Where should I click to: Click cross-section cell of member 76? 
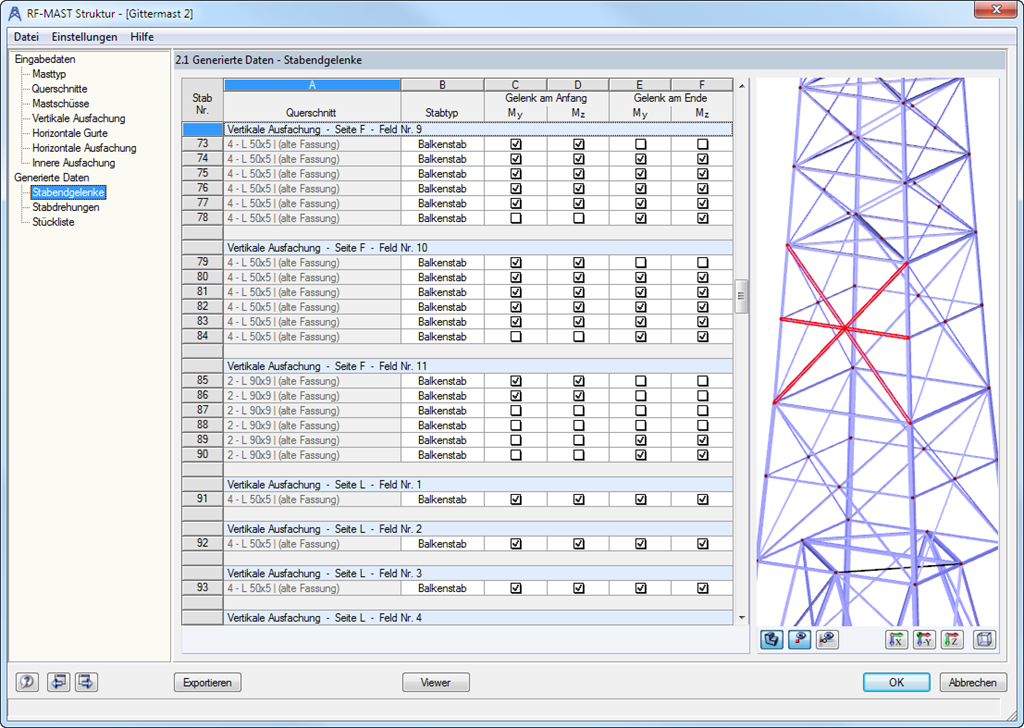(312, 189)
